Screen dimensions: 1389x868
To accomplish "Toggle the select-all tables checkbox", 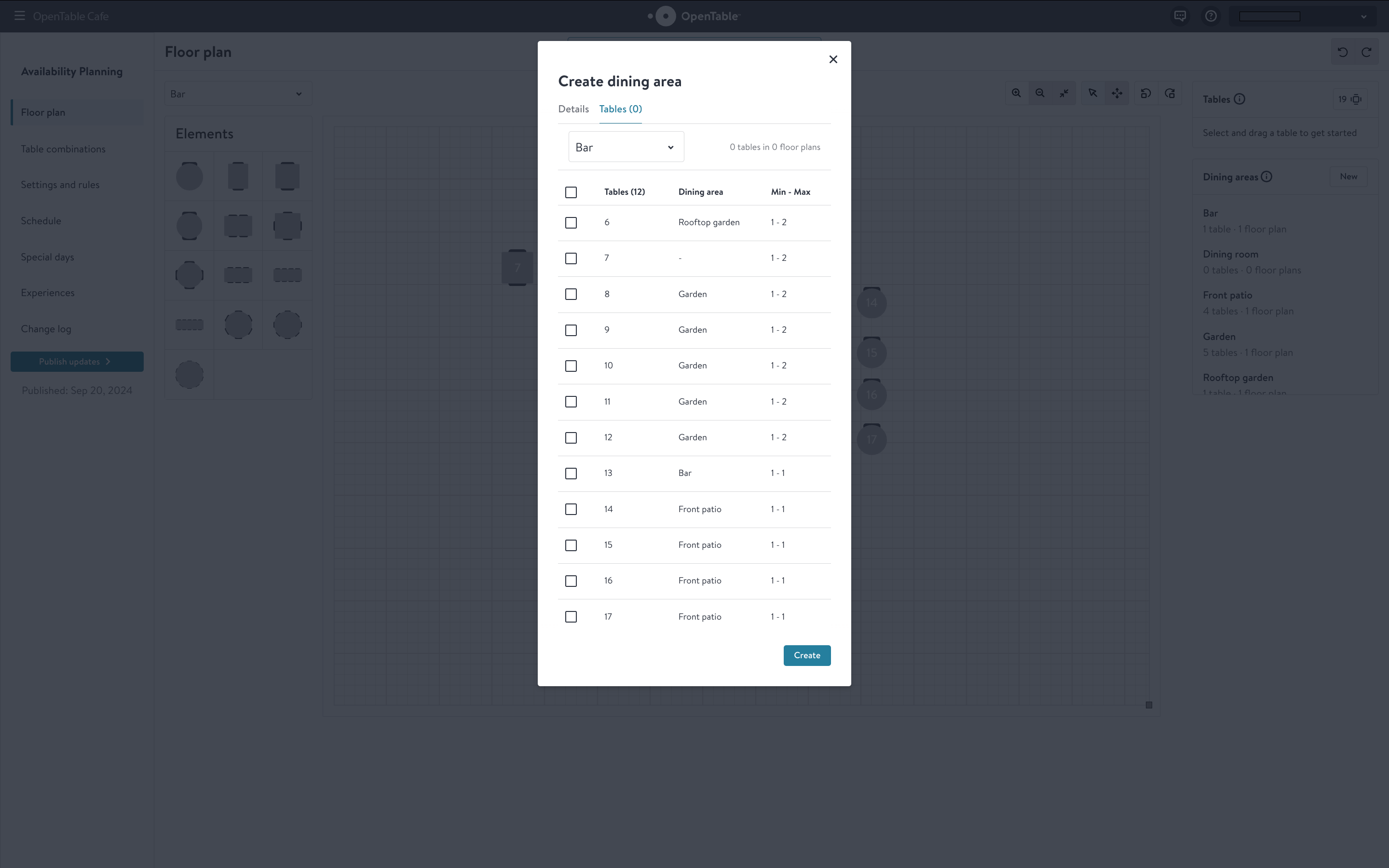I will 571,192.
